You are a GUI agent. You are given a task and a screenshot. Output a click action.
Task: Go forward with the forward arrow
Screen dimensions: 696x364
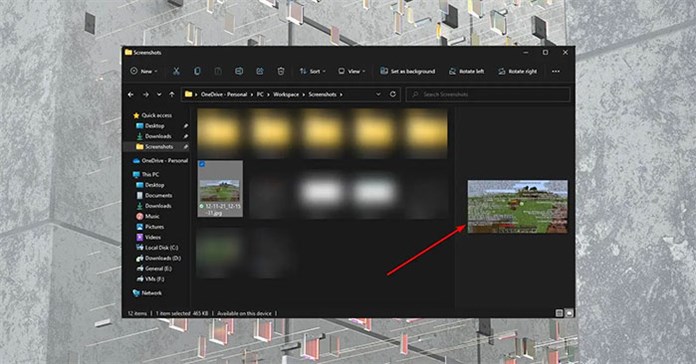click(x=145, y=95)
